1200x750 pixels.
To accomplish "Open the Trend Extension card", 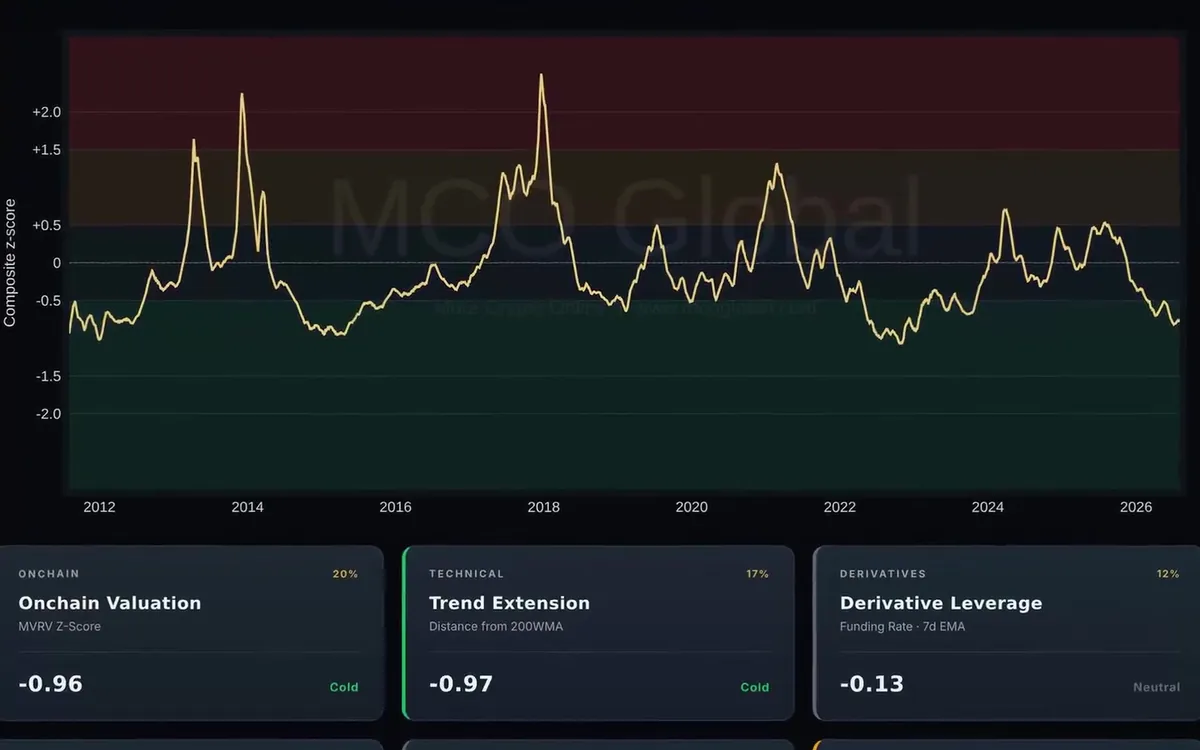I will [x=598, y=633].
